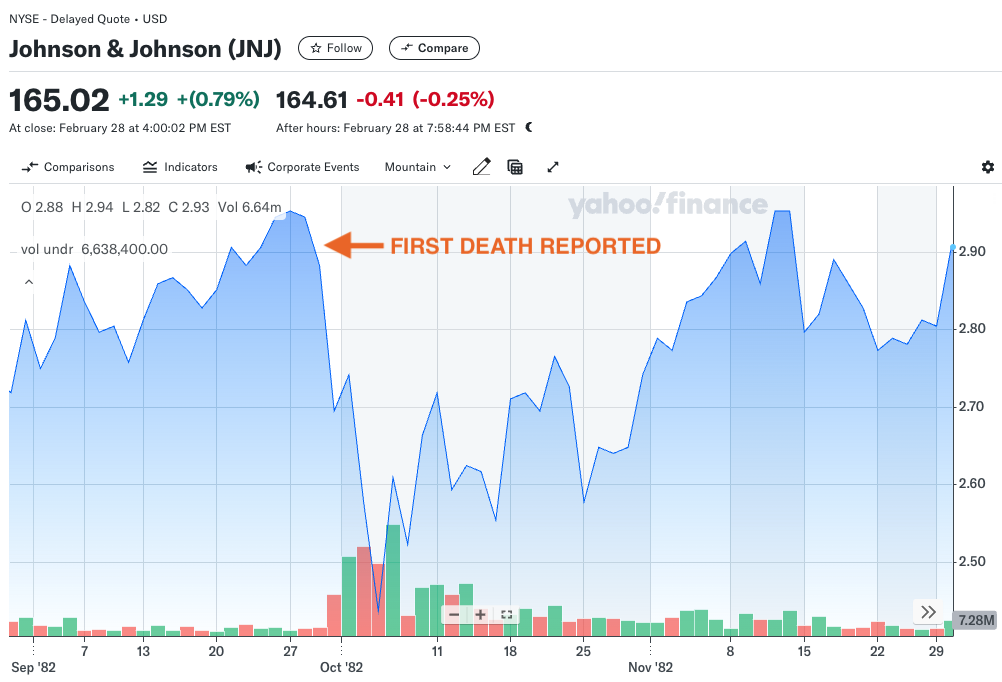Click the compare-arrows icon inside Compare button
This screenshot has width=1002, height=682.
[x=404, y=48]
